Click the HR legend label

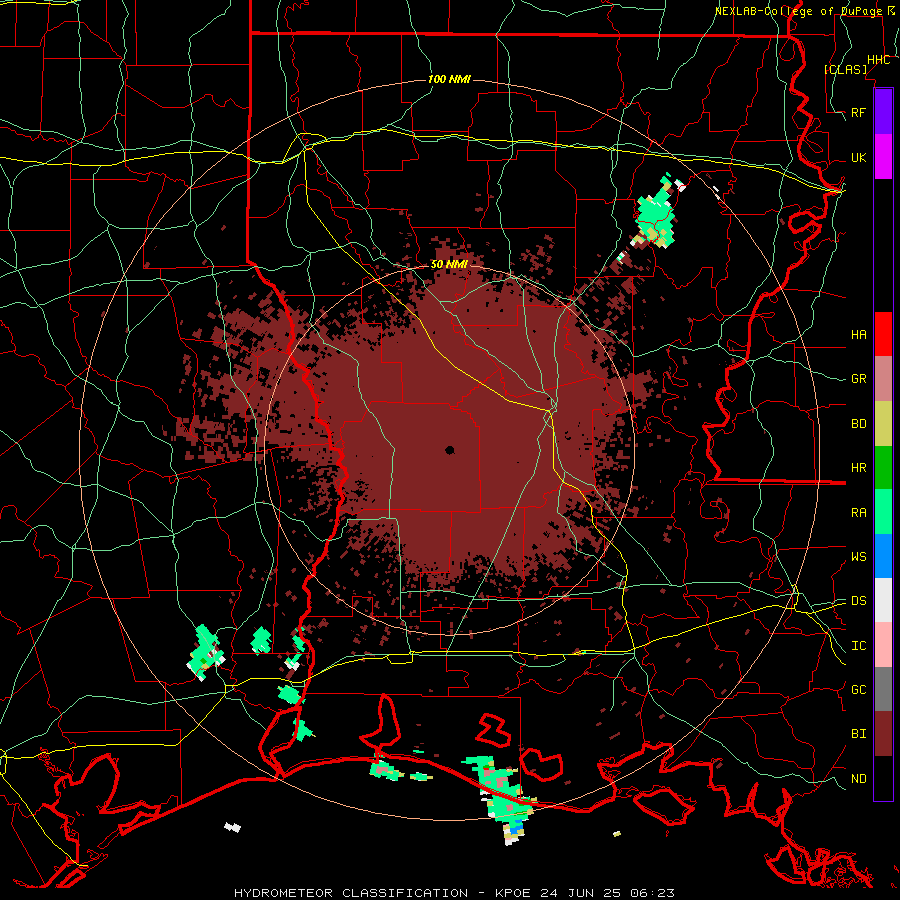coord(858,468)
